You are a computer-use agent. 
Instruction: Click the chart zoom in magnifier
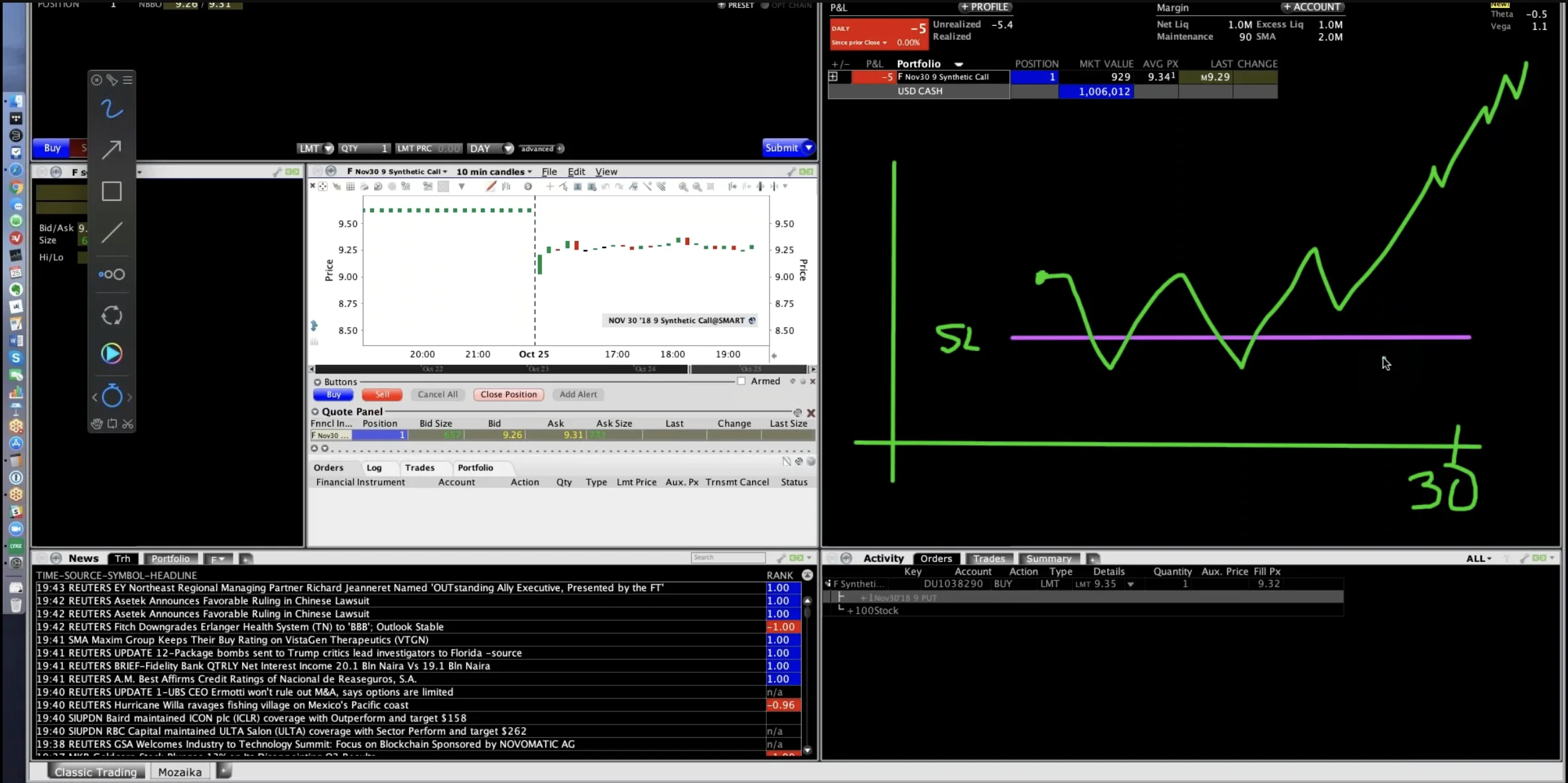click(x=683, y=187)
